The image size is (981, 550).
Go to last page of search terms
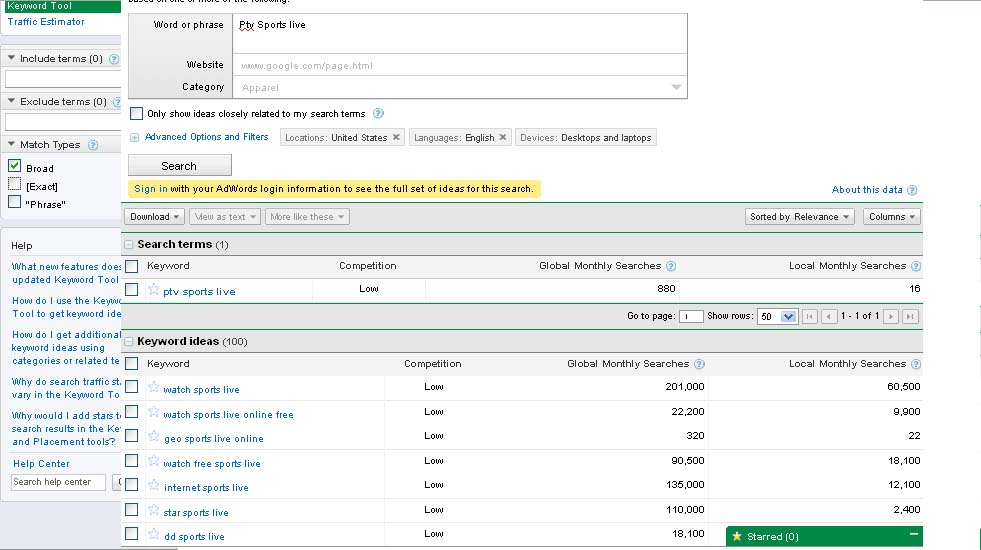click(910, 316)
